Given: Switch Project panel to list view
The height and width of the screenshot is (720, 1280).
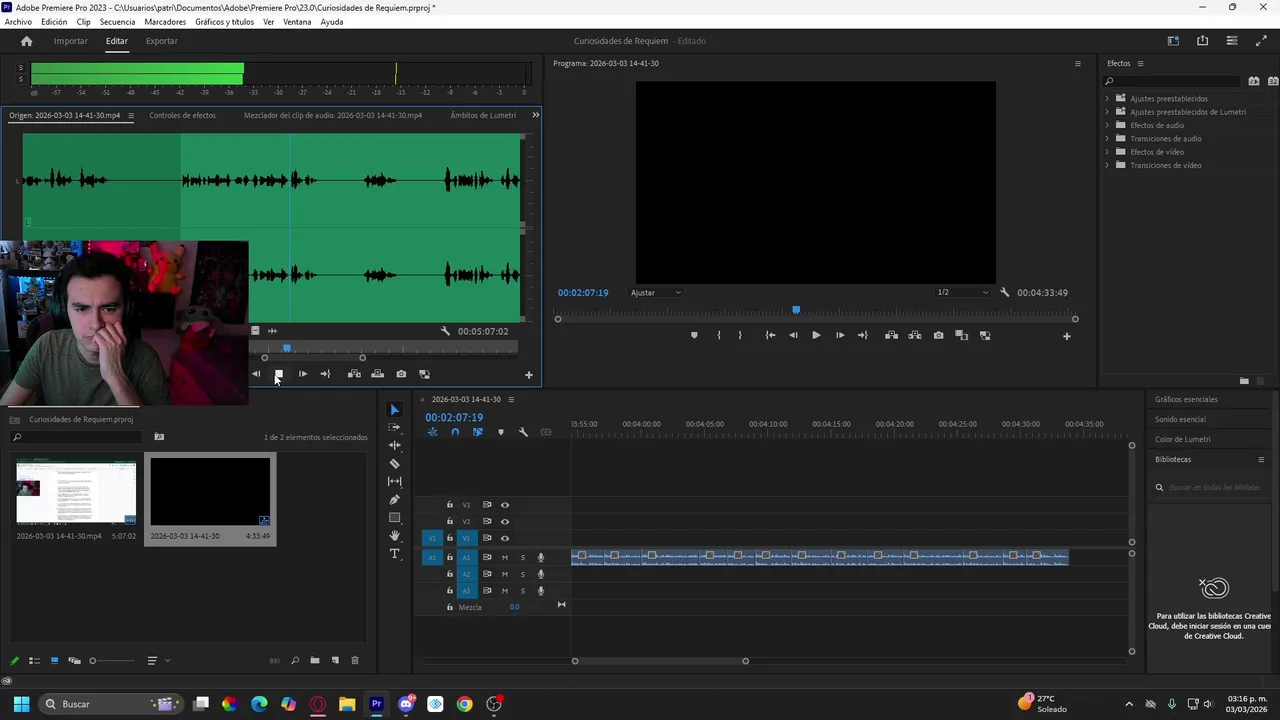Looking at the screenshot, I should coord(34,660).
